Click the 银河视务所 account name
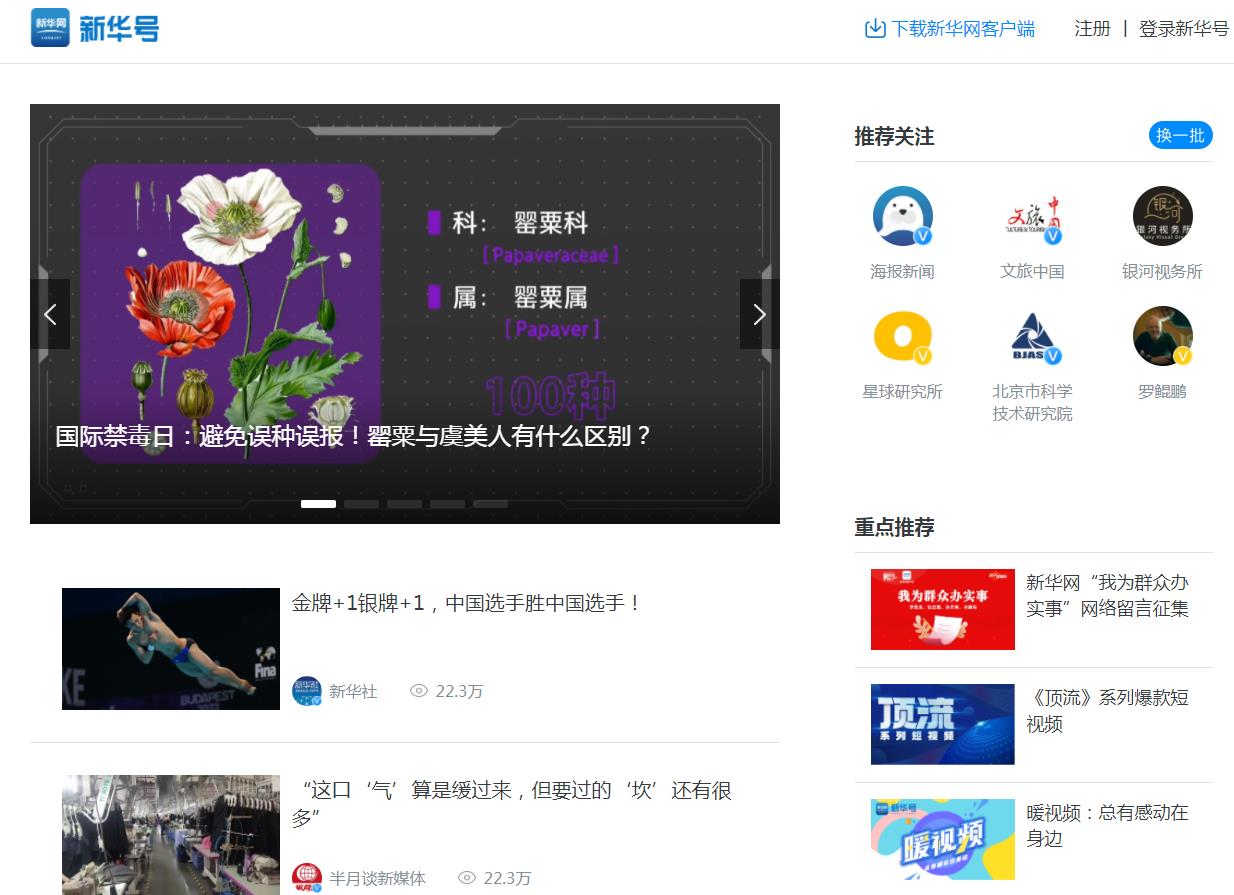This screenshot has height=895, width=1234. tap(1162, 272)
